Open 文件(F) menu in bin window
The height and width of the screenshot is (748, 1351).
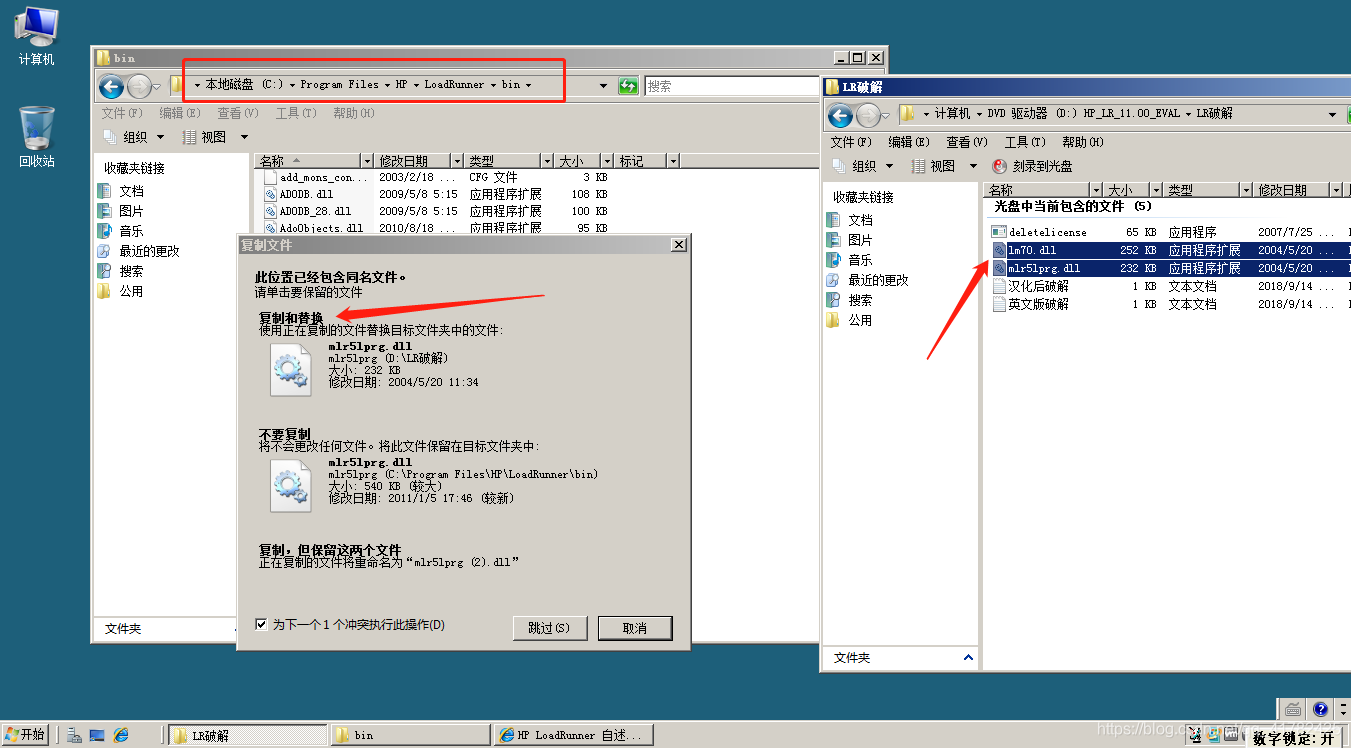[x=122, y=113]
